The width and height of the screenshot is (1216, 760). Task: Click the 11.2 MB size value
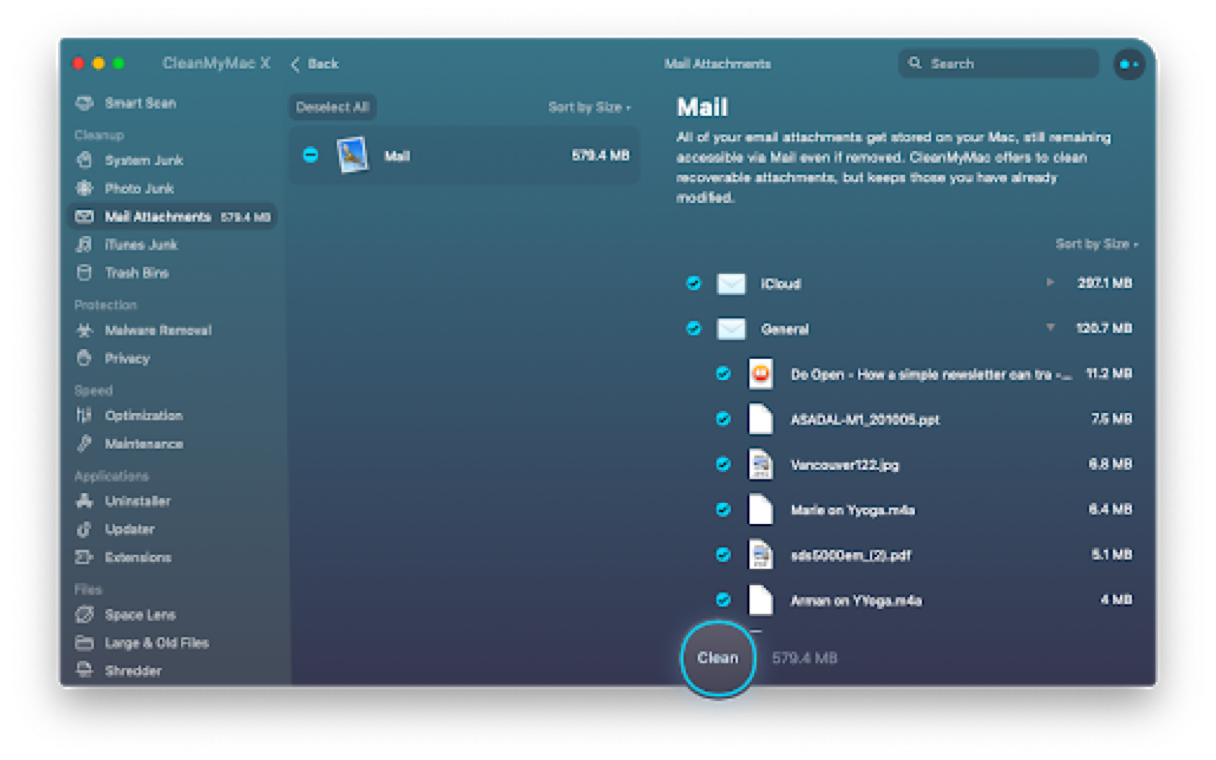[1109, 374]
